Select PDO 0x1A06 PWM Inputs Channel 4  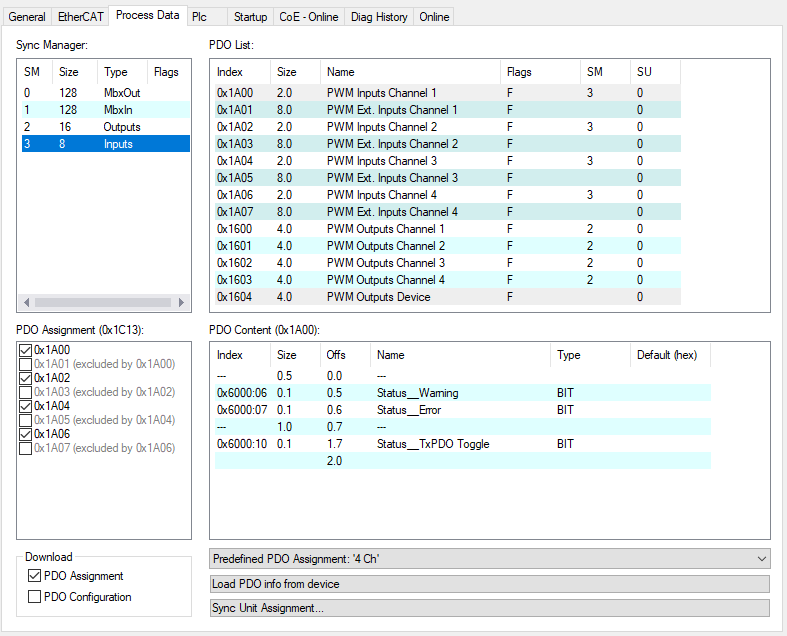point(448,195)
